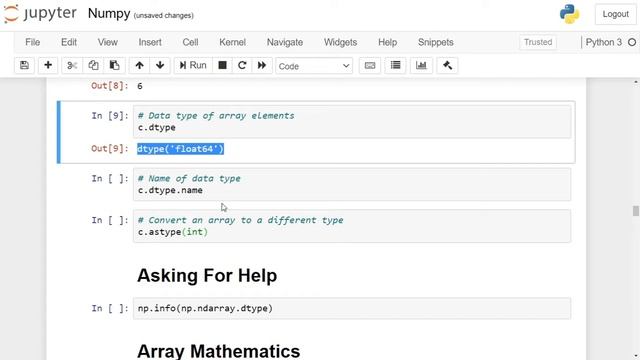
Task: Restart the kernel with circular arrow icon
Action: (x=242, y=65)
